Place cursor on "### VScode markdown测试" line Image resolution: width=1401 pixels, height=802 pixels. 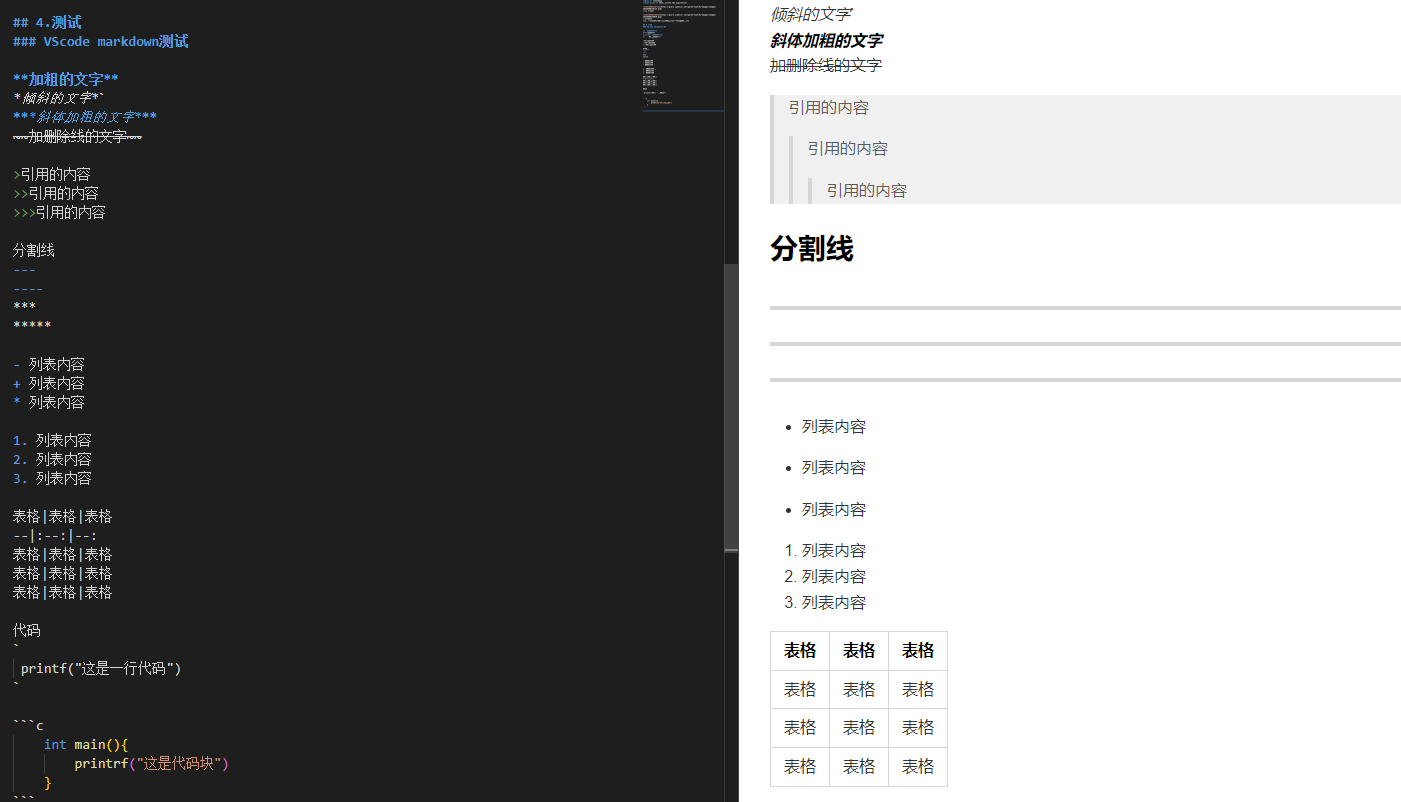click(100, 41)
